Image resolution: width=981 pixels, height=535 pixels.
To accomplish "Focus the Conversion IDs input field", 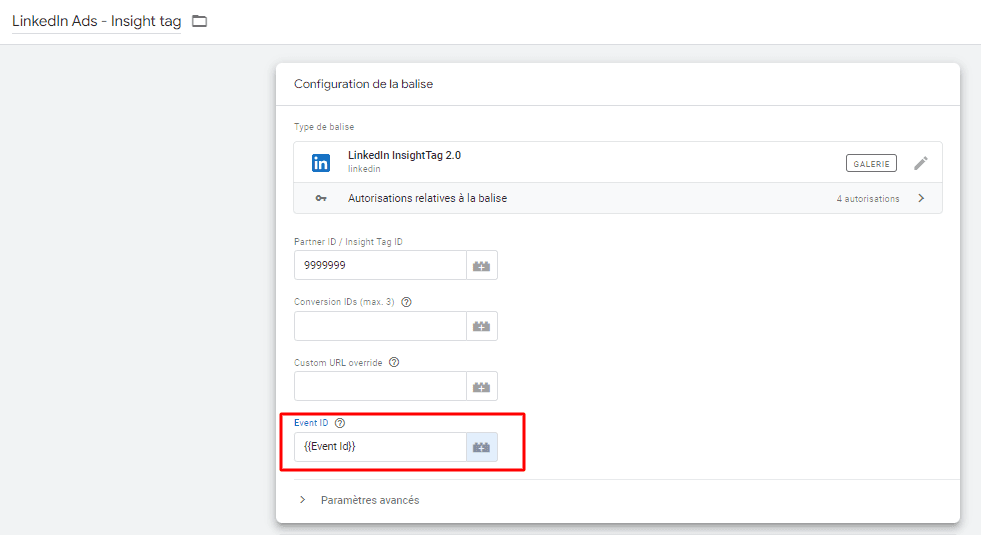I will pyautogui.click(x=380, y=326).
